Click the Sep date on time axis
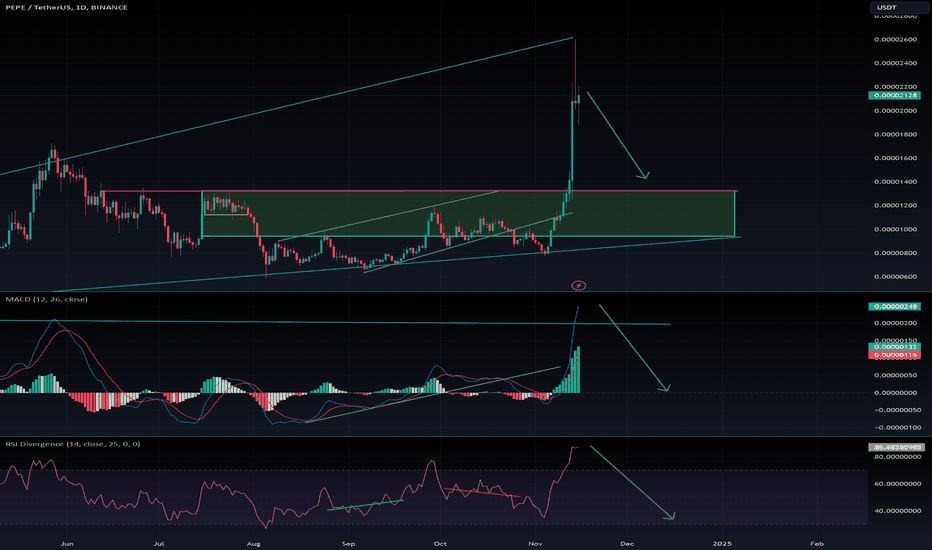The image size is (932, 550). (x=348, y=543)
